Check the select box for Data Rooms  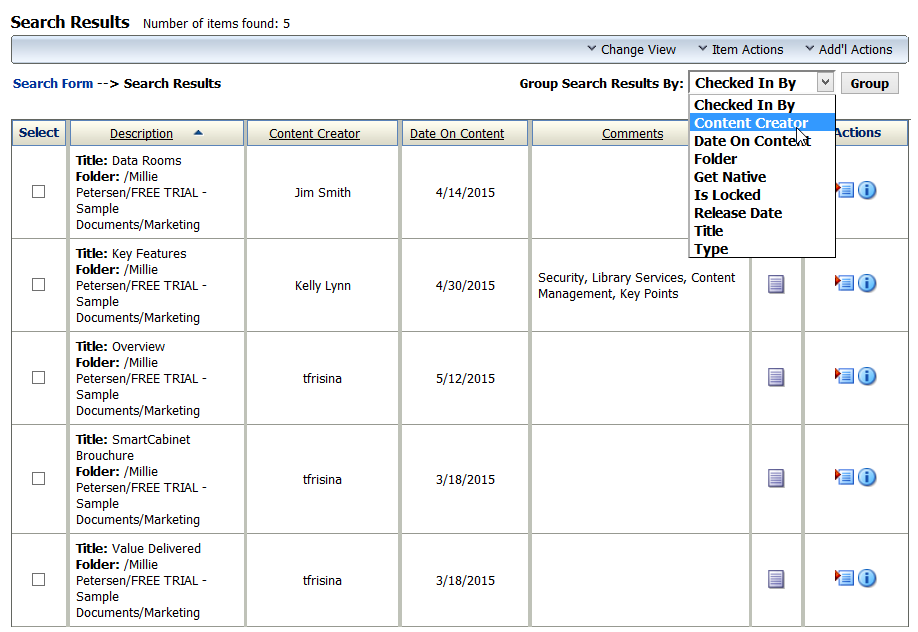point(38,190)
